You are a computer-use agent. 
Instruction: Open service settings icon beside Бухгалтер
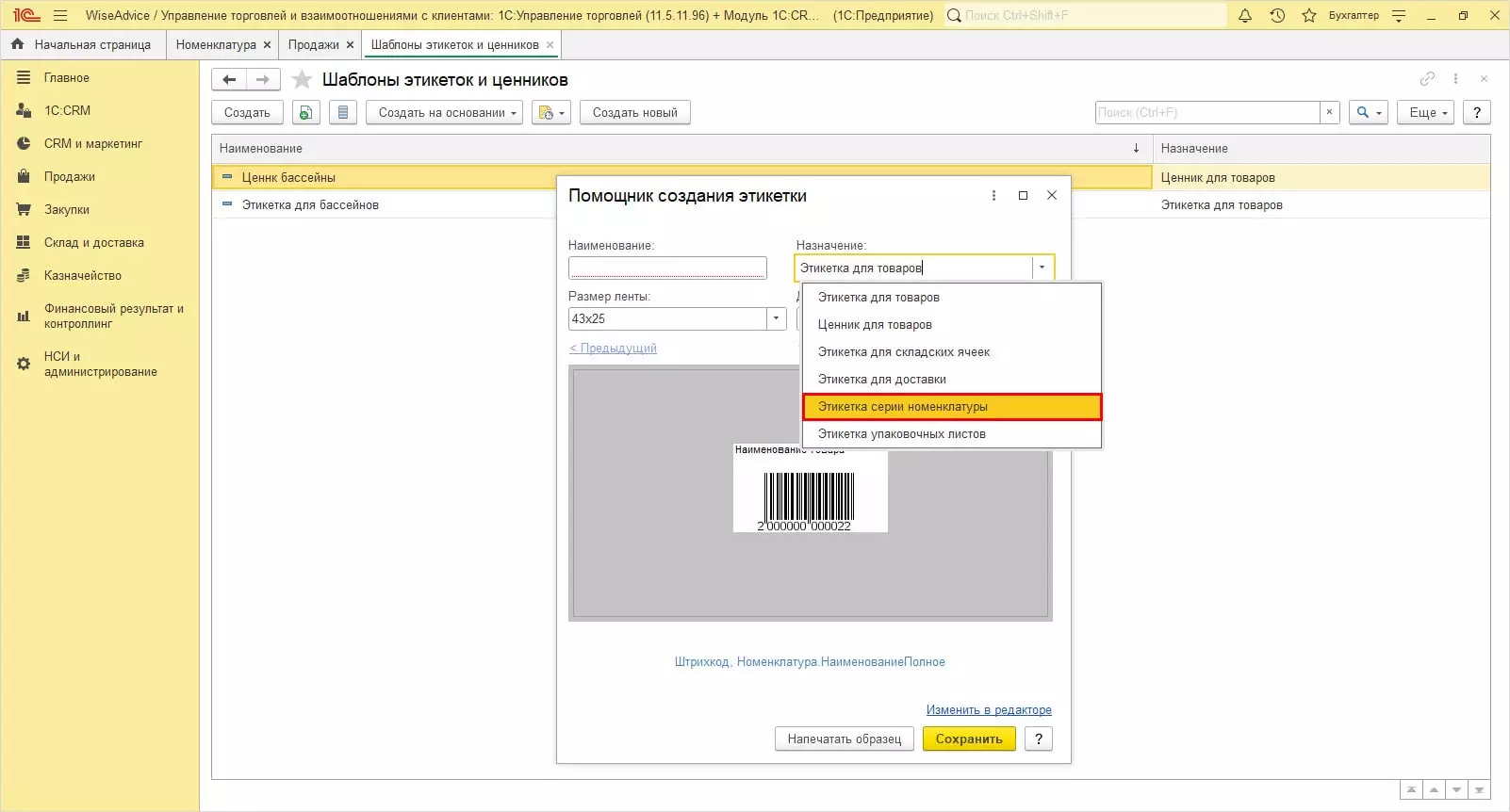(1399, 15)
